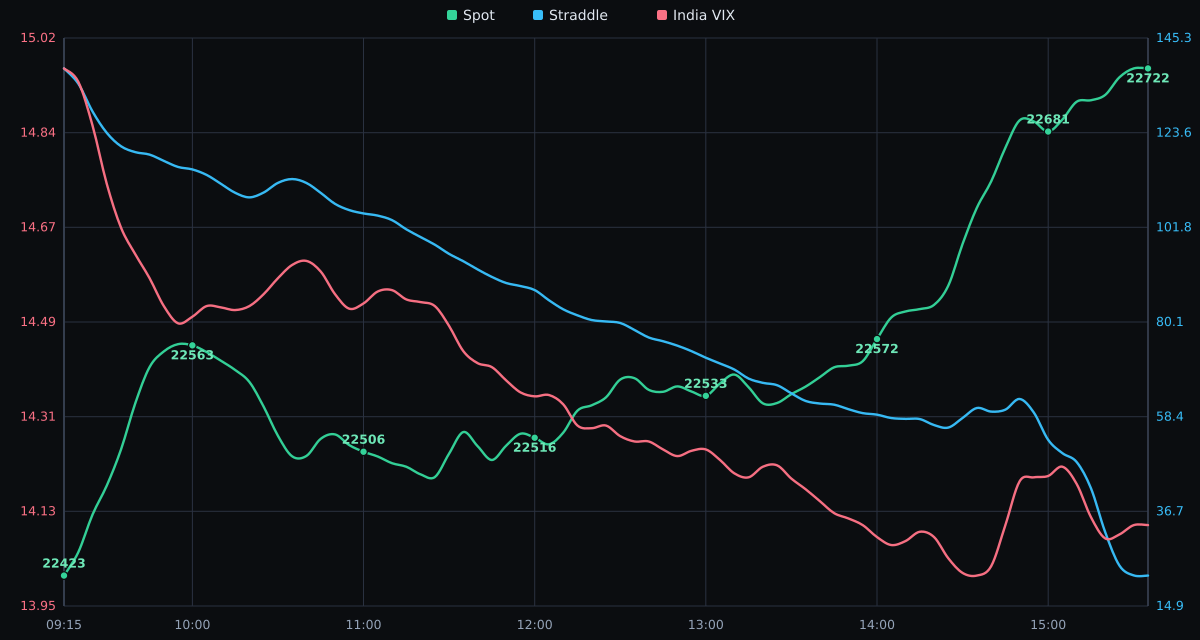Click the Spot data point labeled 22516
Viewport: 1200px width, 640px height.
pos(534,438)
